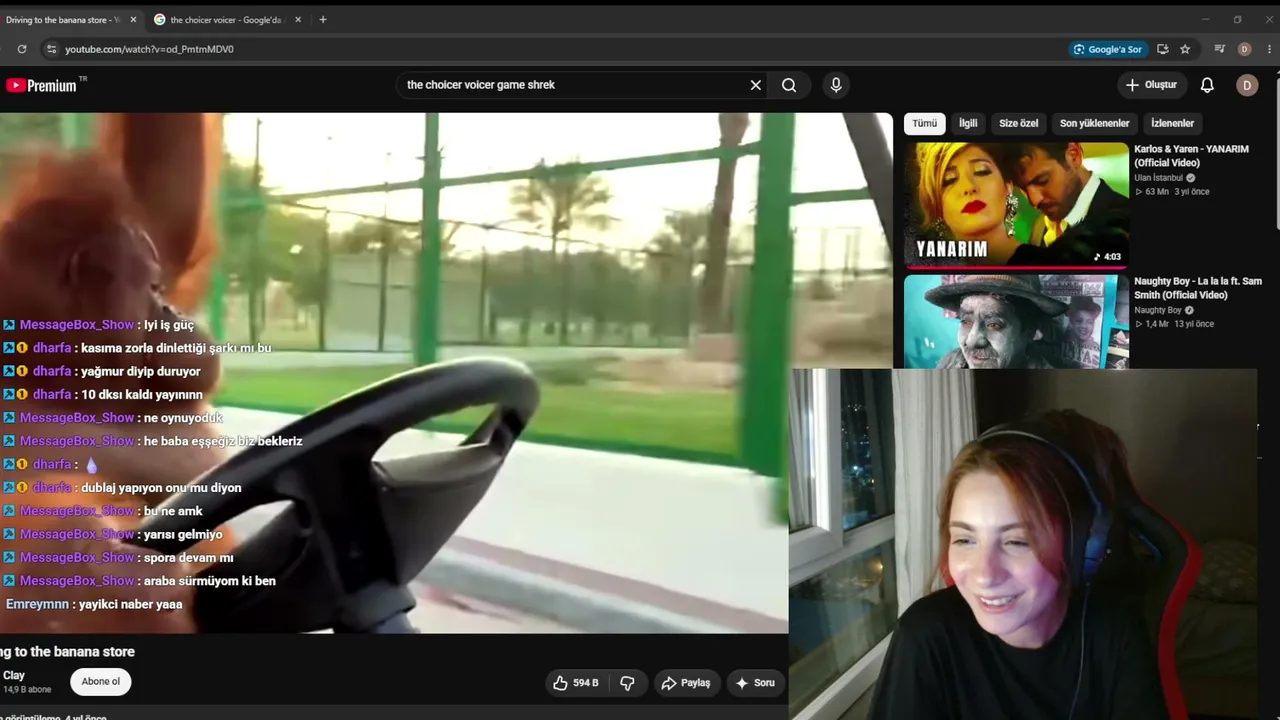1280x720 pixels.
Task: Select the 'Tümü' filter chip
Action: pyautogui.click(x=925, y=123)
